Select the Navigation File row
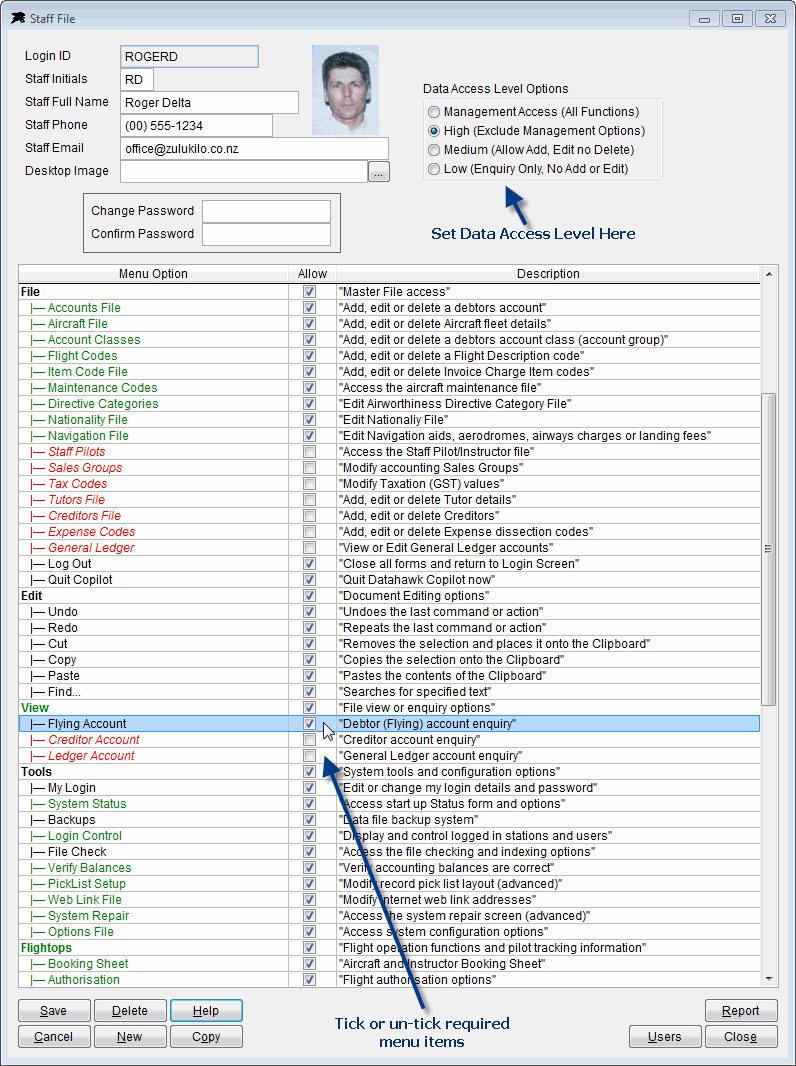The width and height of the screenshot is (796, 1066). [389, 436]
